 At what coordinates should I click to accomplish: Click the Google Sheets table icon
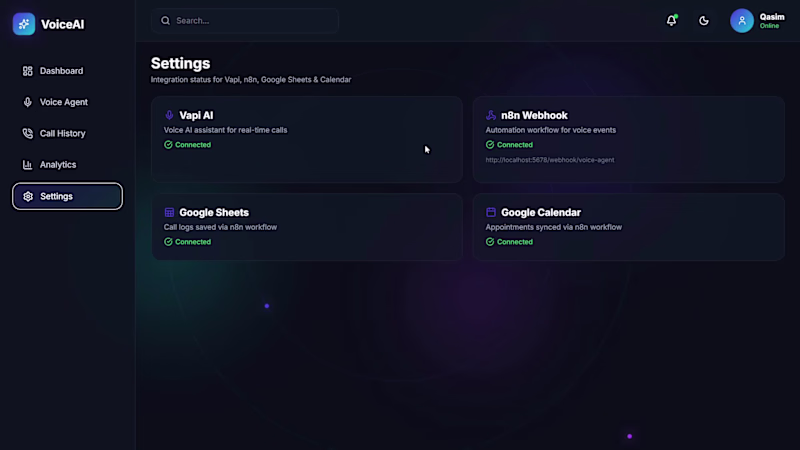[169, 212]
